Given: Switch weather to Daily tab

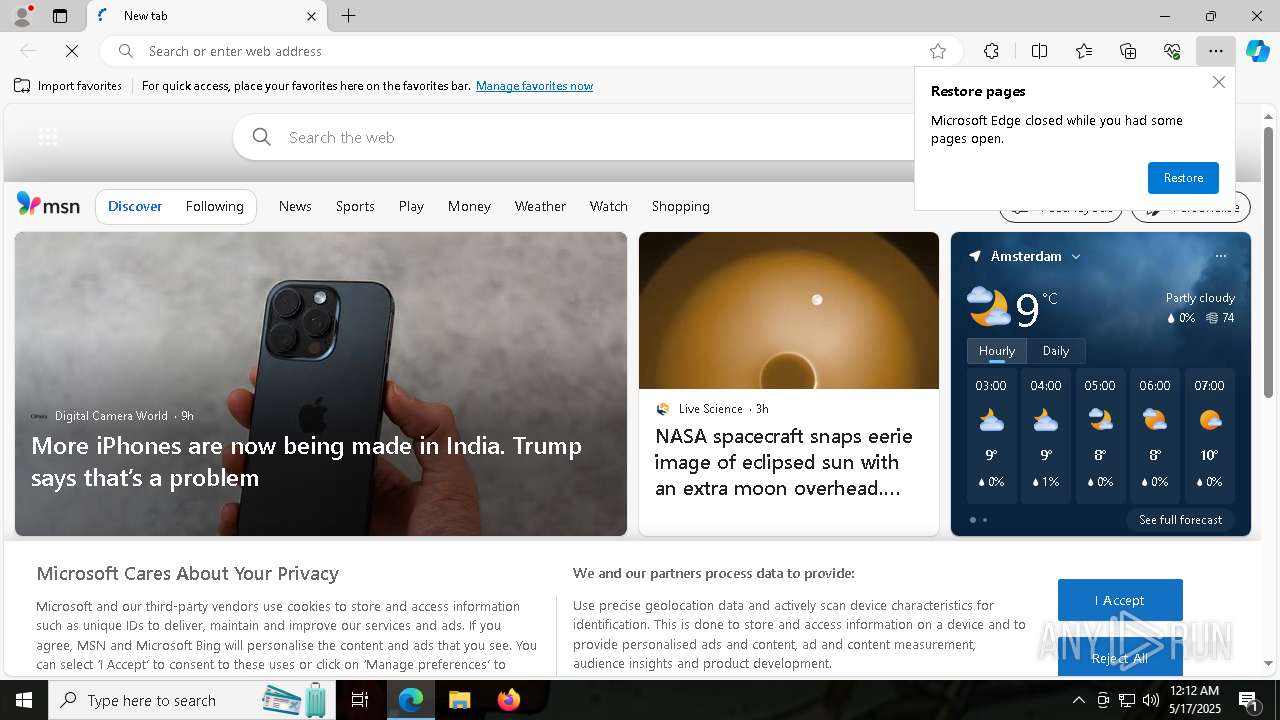Looking at the screenshot, I should point(1056,351).
